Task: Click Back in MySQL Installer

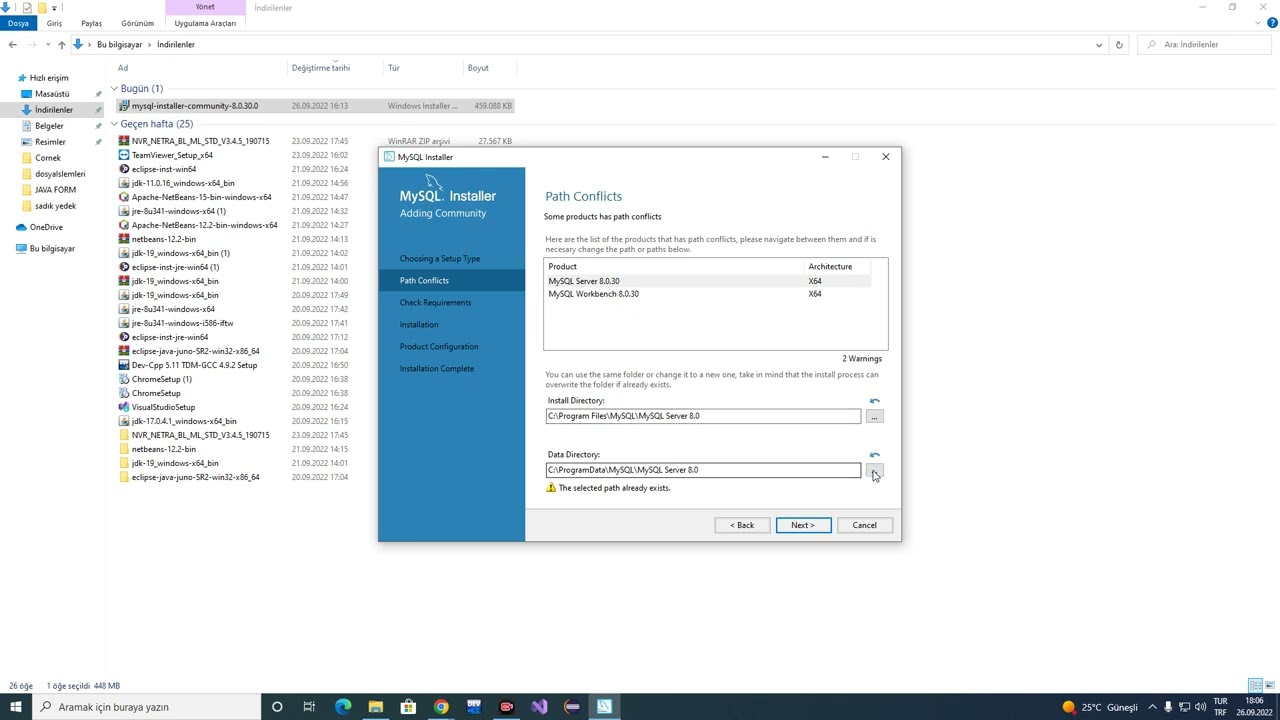Action: pos(742,525)
